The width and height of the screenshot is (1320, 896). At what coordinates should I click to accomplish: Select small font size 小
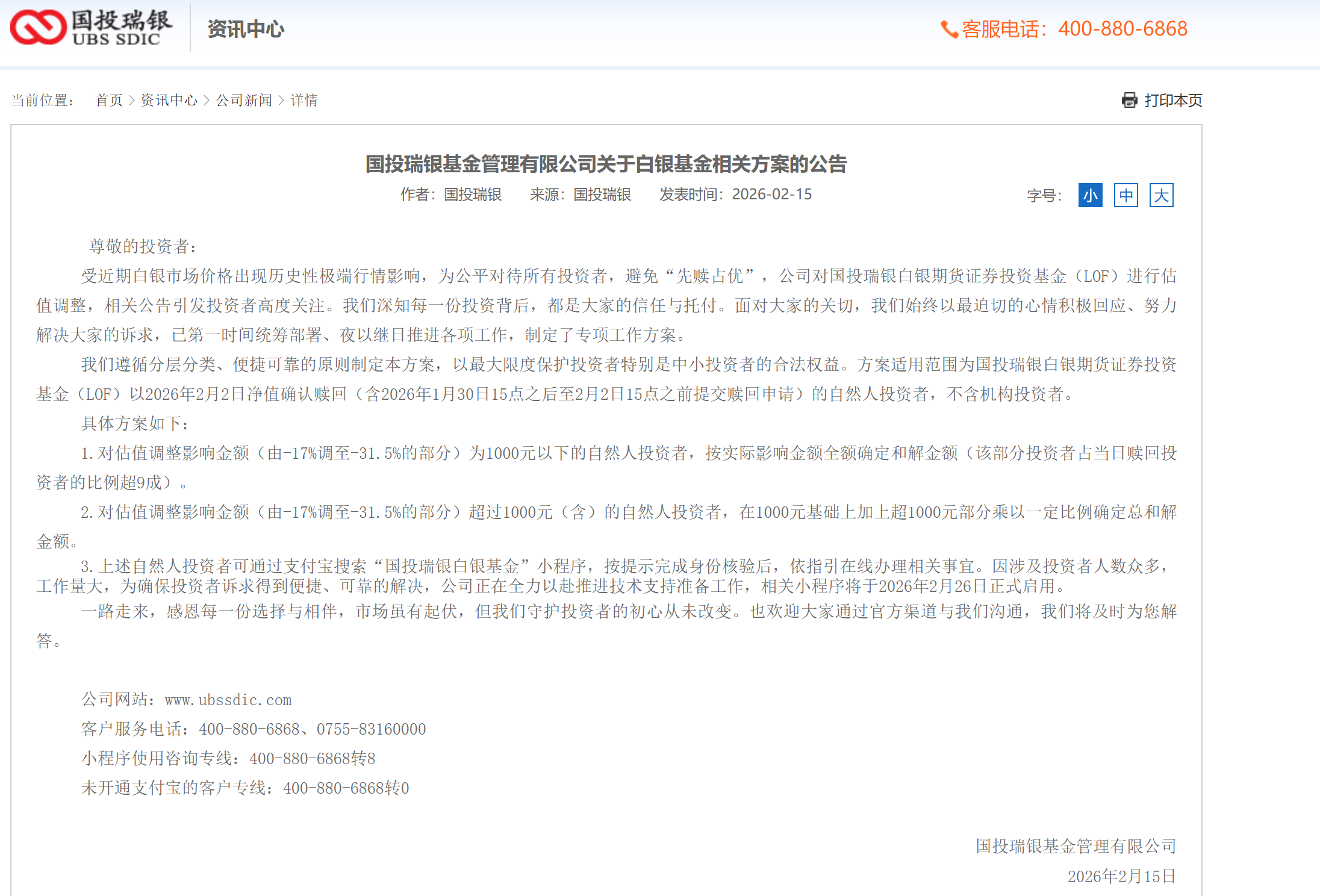point(1090,195)
